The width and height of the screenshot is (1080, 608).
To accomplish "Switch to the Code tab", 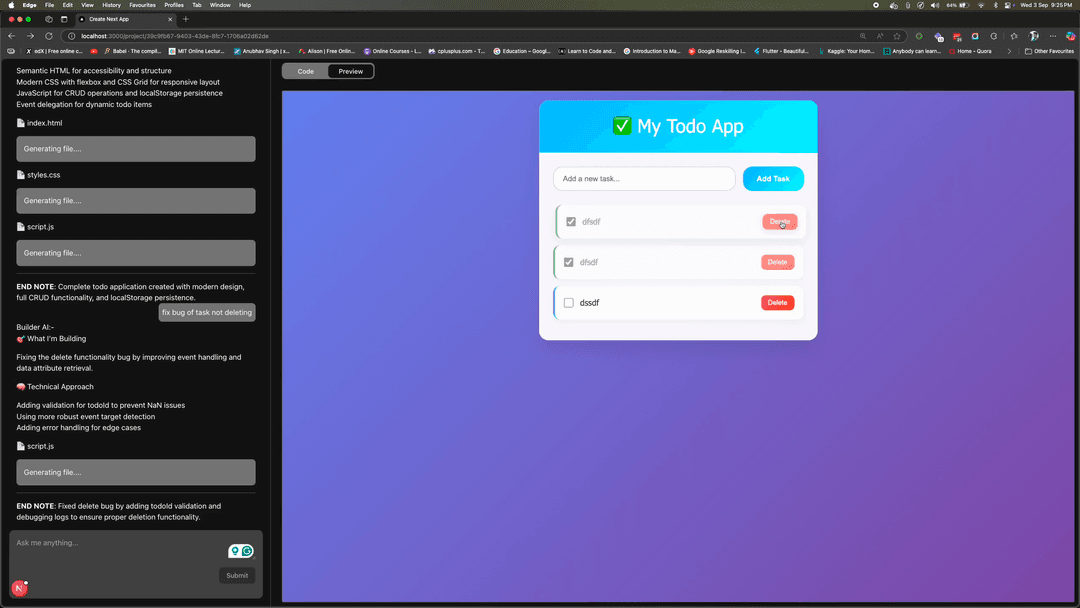I will pyautogui.click(x=305, y=71).
